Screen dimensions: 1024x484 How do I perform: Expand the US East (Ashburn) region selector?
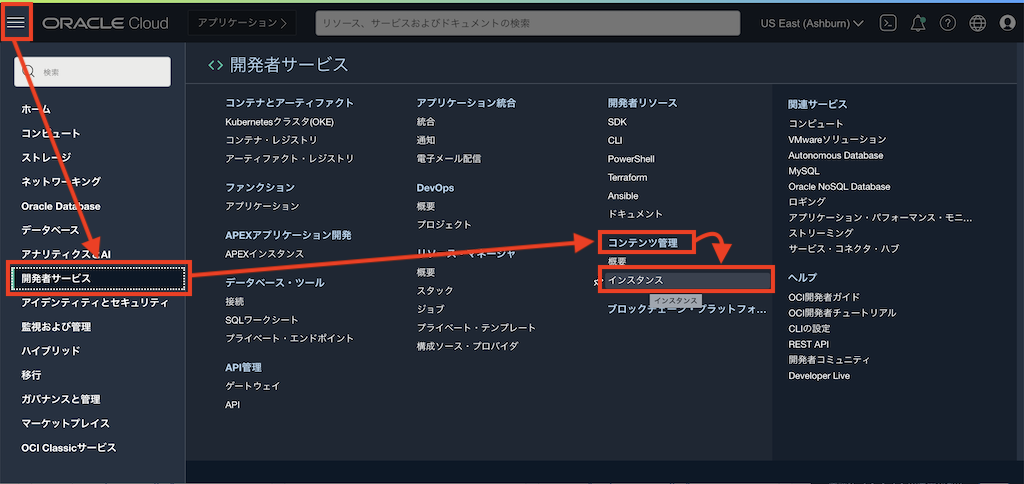[x=812, y=23]
